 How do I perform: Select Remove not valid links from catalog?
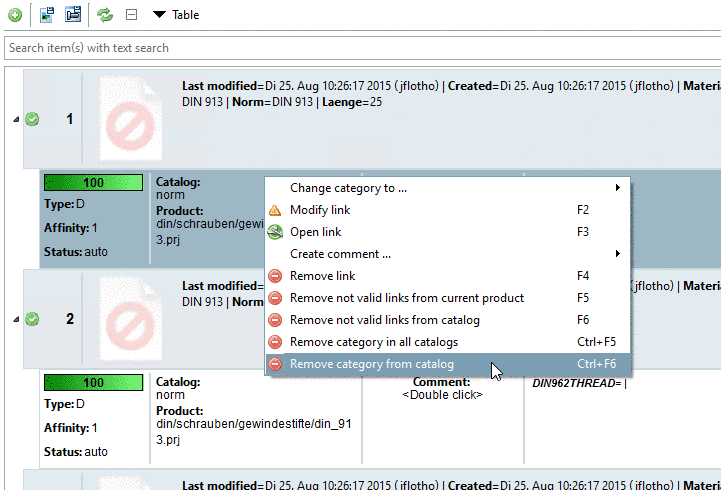(447, 320)
